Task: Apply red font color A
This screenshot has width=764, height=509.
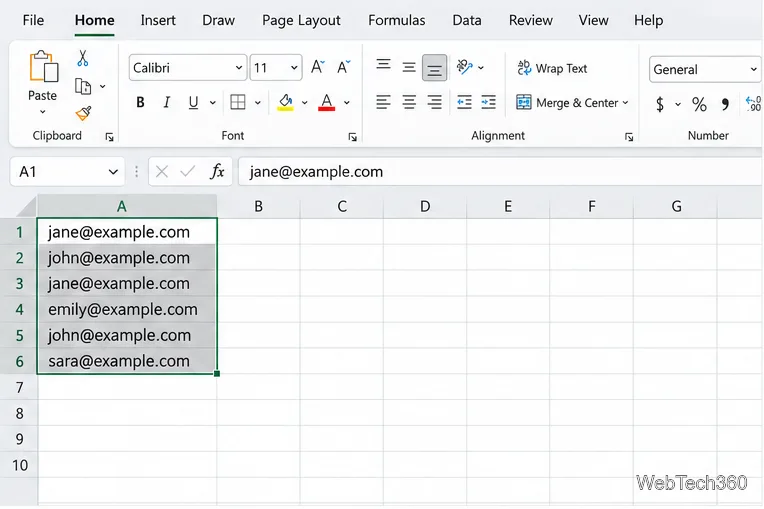Action: (x=326, y=102)
